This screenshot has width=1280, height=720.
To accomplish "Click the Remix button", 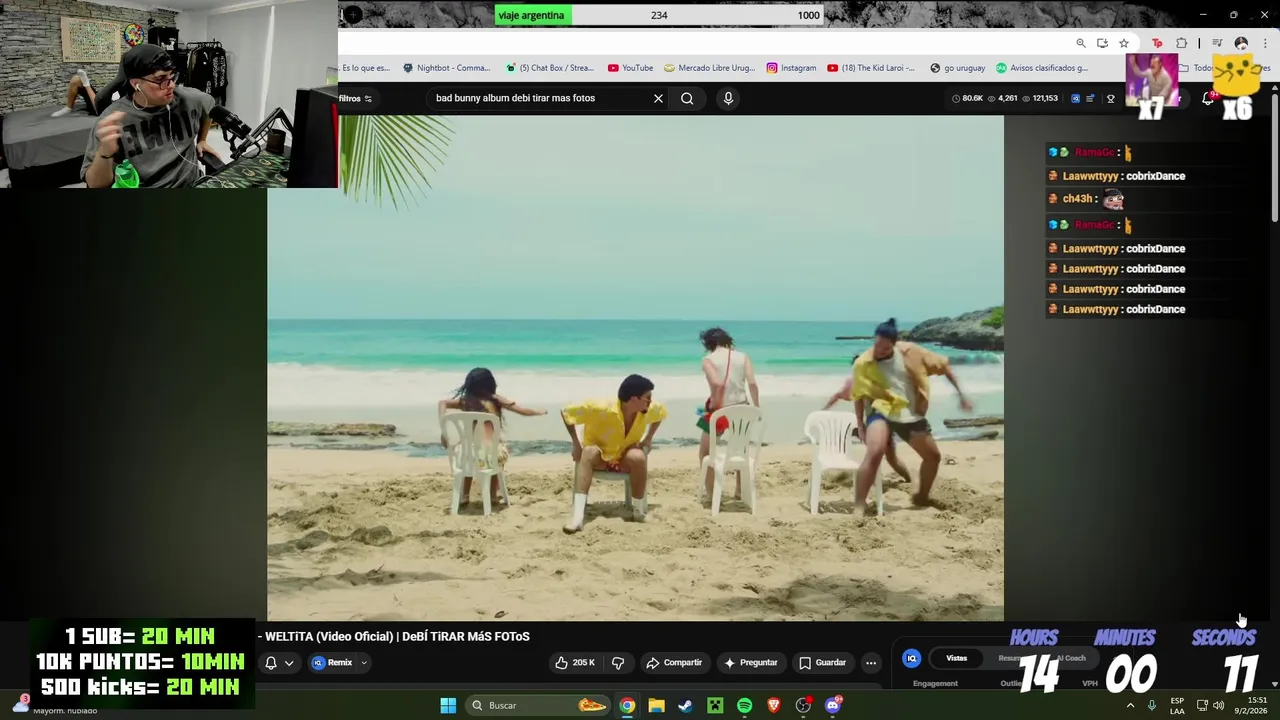I will pos(332,662).
